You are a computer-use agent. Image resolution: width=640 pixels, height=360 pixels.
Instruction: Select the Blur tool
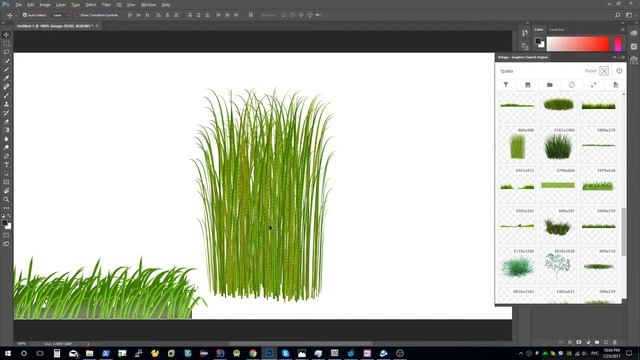coord(6,139)
